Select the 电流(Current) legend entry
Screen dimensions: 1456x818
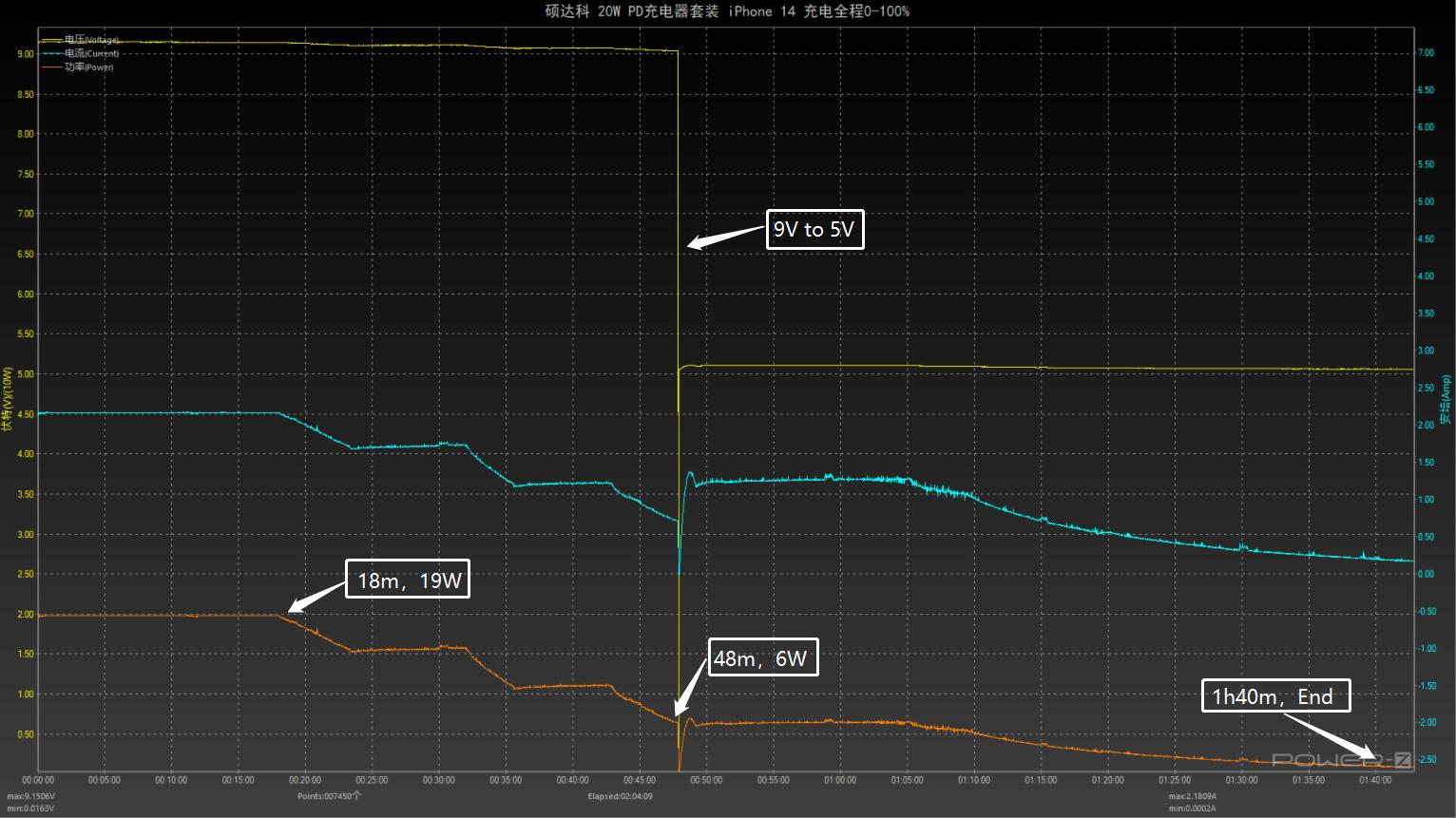[x=81, y=53]
